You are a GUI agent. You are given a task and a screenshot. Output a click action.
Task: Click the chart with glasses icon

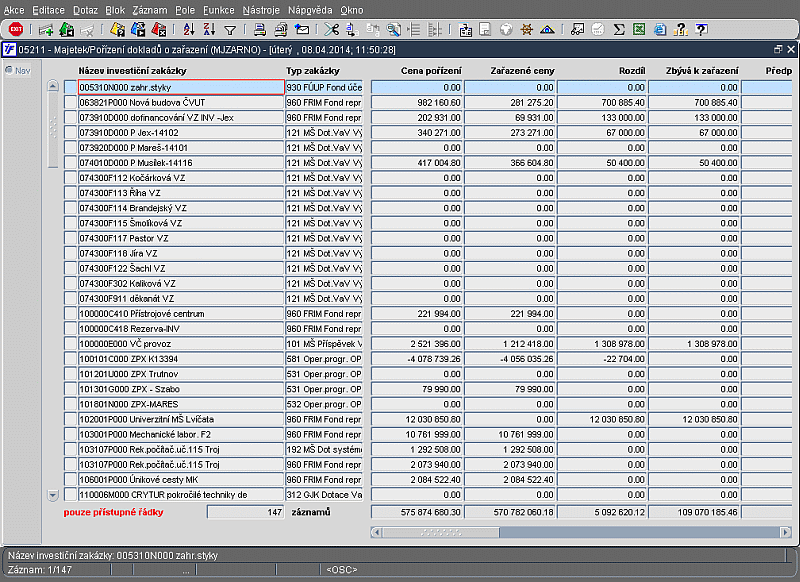click(x=578, y=30)
